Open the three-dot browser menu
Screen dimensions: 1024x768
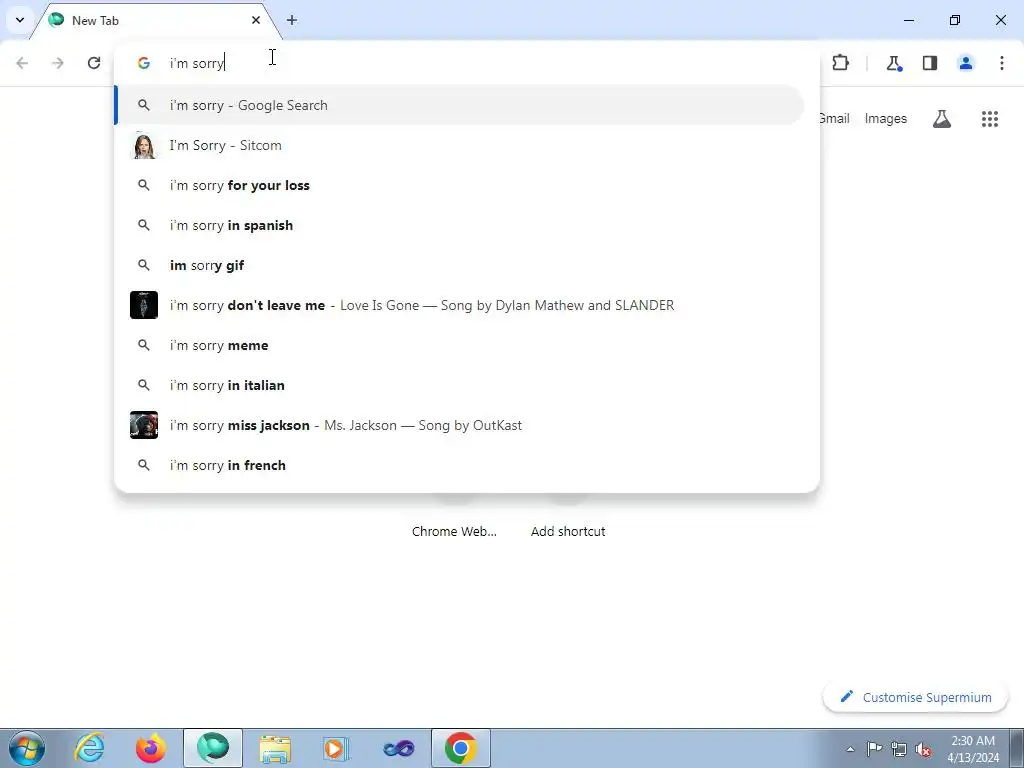[x=1002, y=63]
